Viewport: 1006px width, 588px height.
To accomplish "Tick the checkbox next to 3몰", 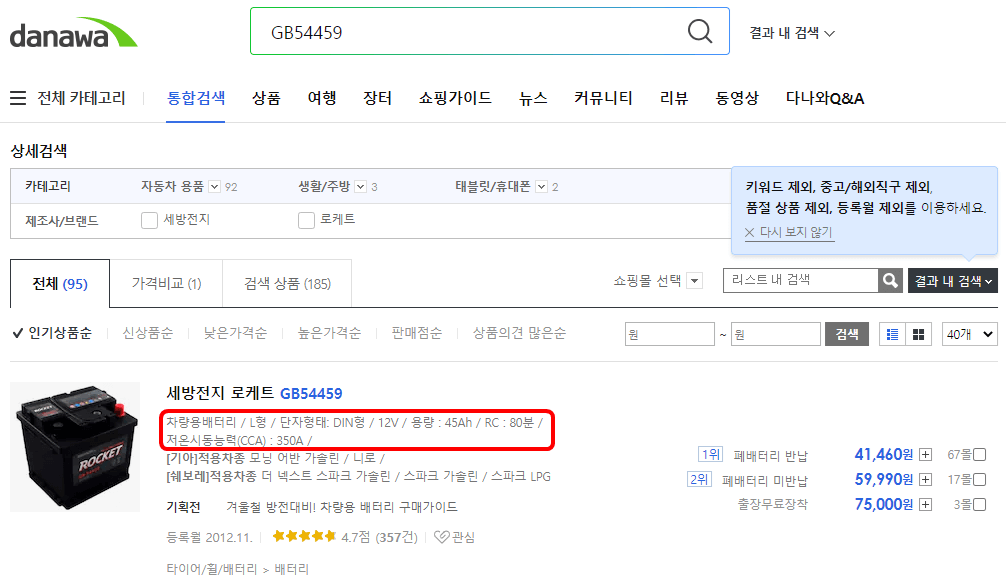I will point(980,505).
